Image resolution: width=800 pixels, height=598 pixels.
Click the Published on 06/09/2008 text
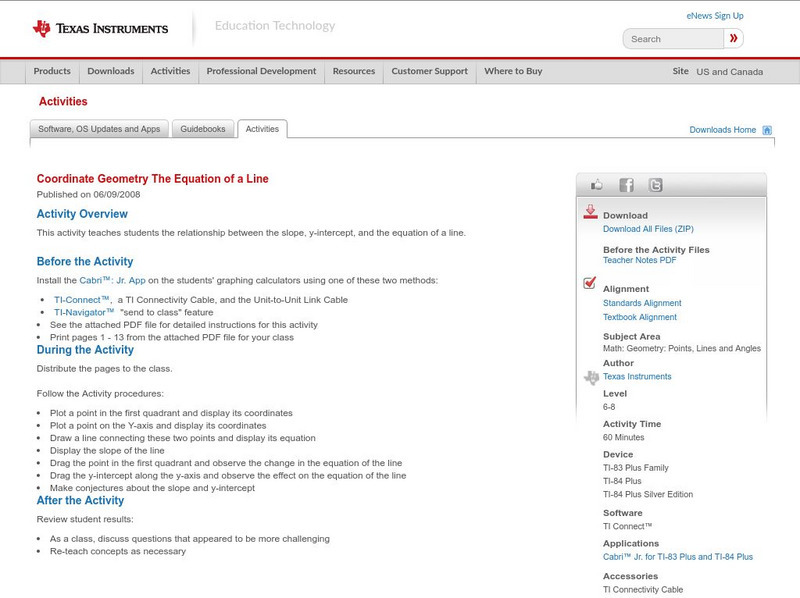click(88, 194)
